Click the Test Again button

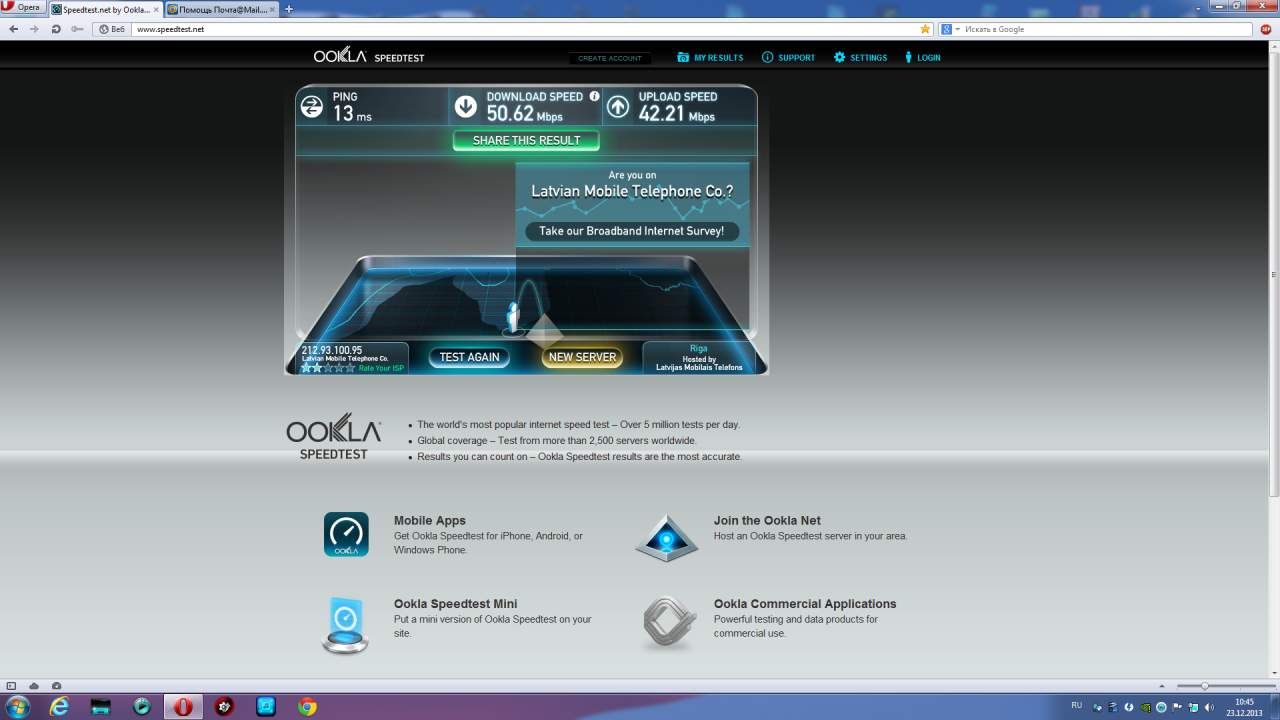[x=469, y=357]
